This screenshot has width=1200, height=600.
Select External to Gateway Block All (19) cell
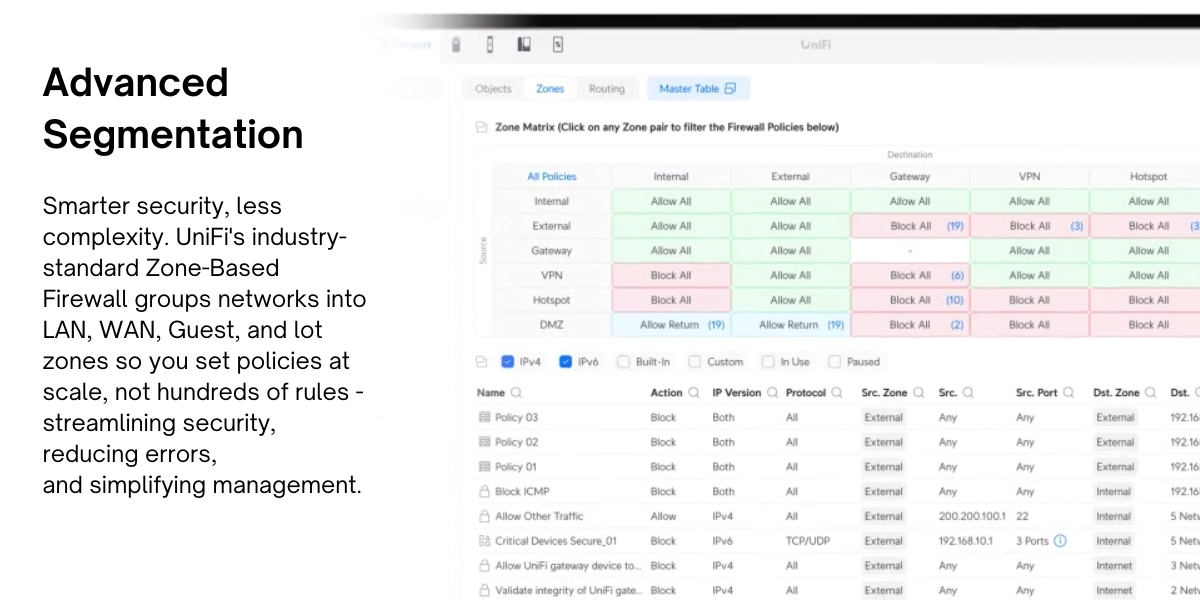(x=910, y=226)
